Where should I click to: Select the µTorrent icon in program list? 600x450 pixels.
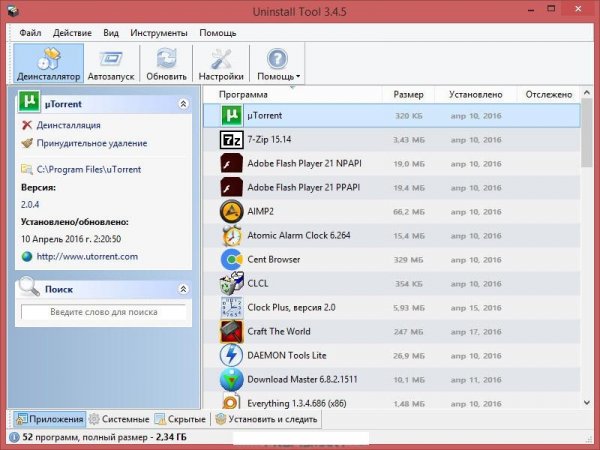[232, 116]
